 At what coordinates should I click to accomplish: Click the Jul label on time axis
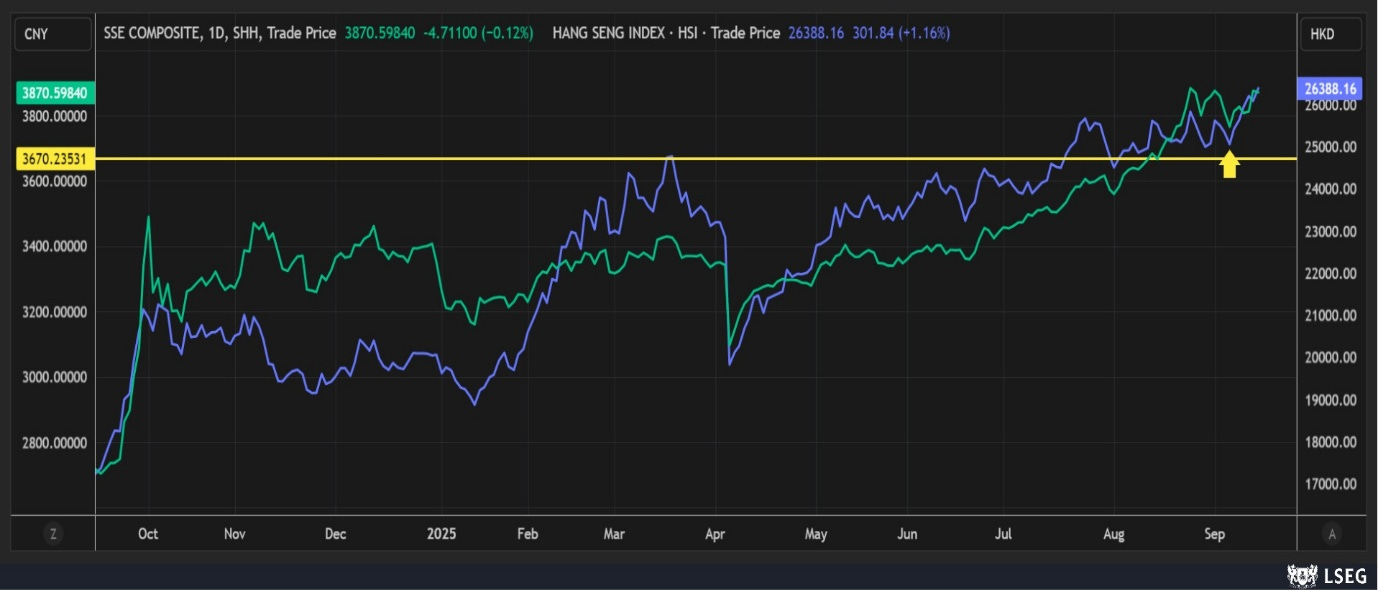(x=1002, y=535)
